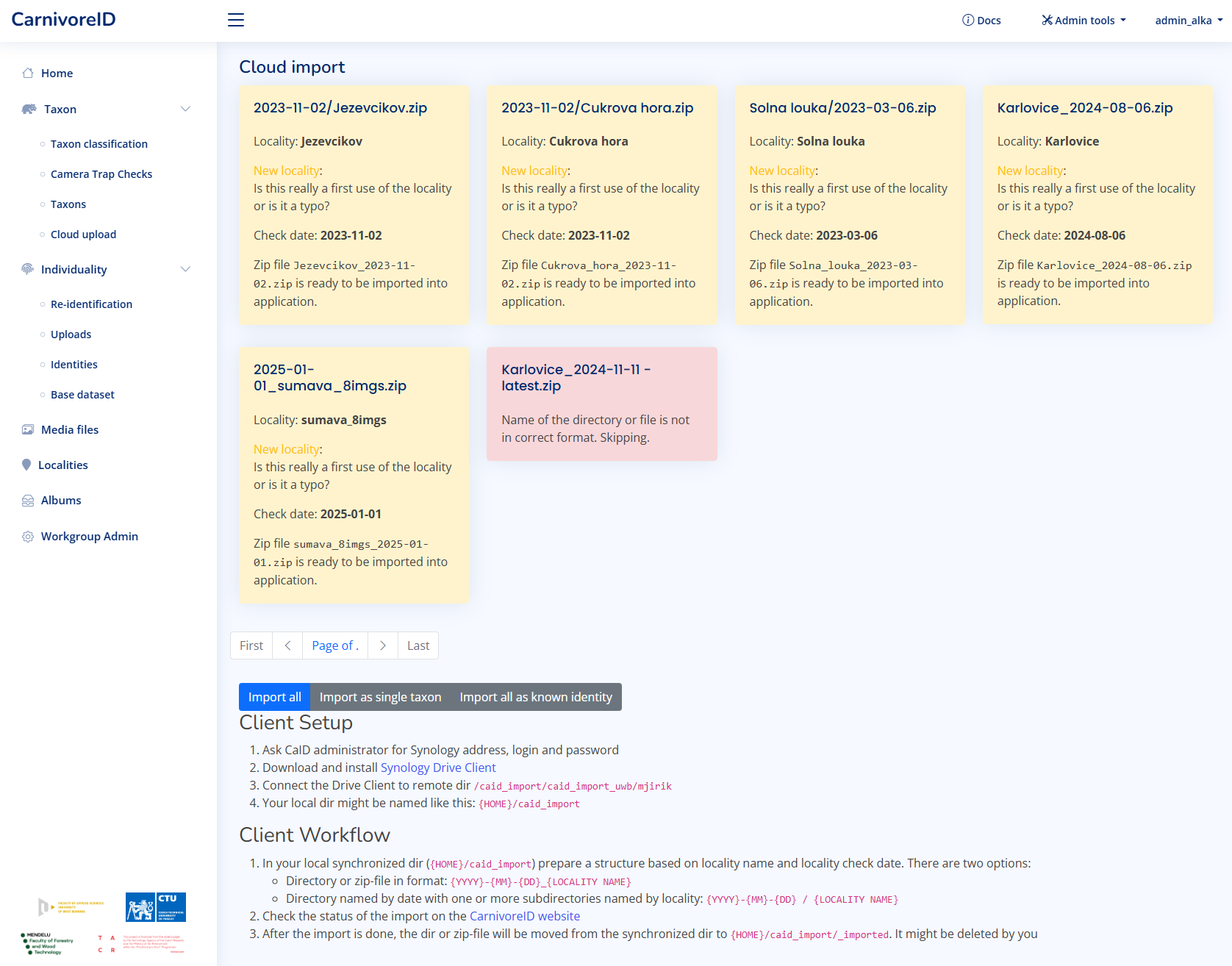Open the Synology Drive Client link
The width and height of the screenshot is (1232, 966).
click(x=438, y=768)
